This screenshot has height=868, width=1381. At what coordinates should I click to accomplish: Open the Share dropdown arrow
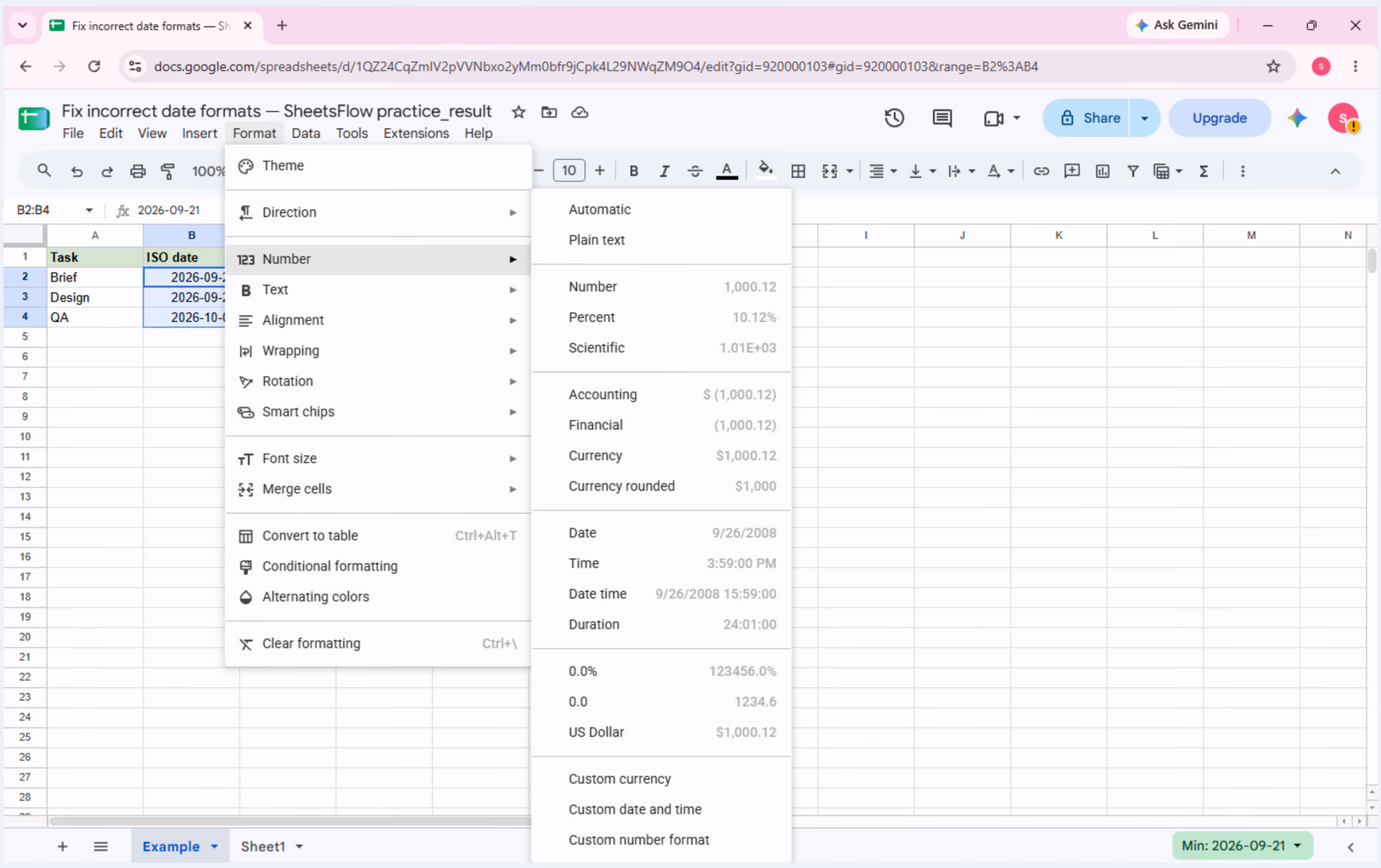[x=1145, y=118]
